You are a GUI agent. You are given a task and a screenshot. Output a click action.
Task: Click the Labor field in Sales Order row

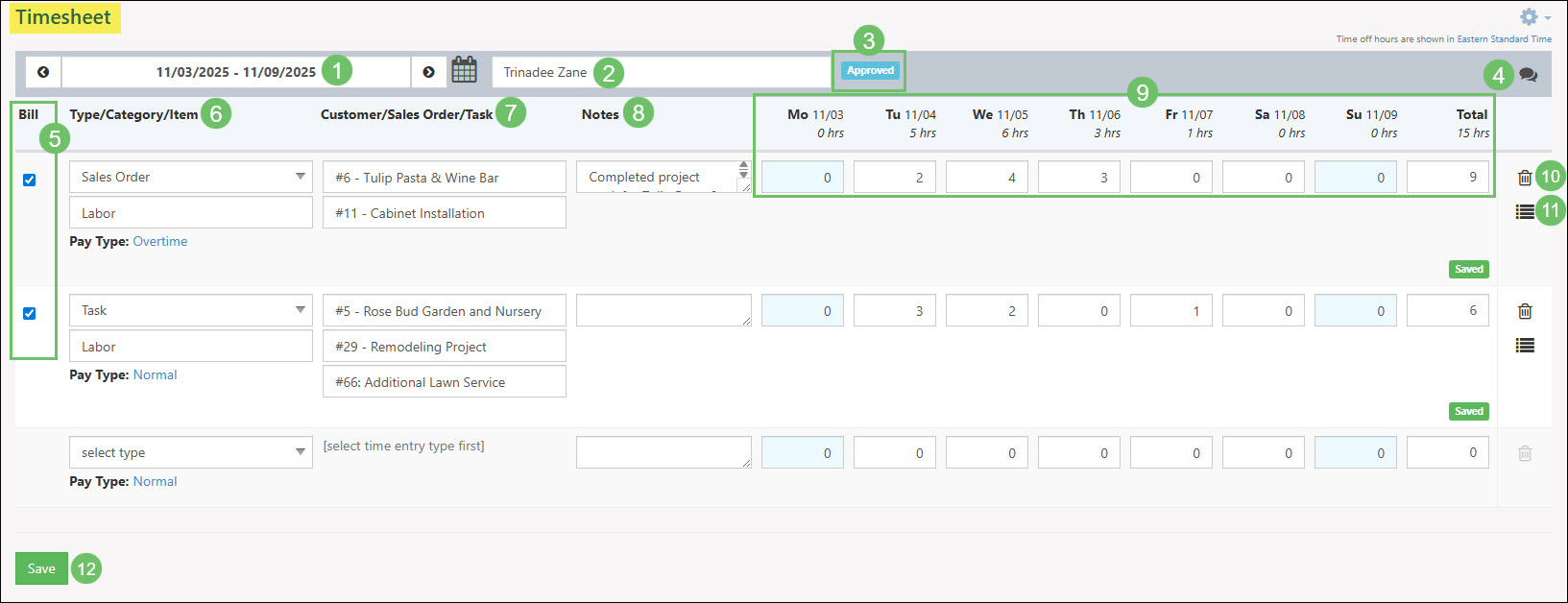click(x=191, y=213)
